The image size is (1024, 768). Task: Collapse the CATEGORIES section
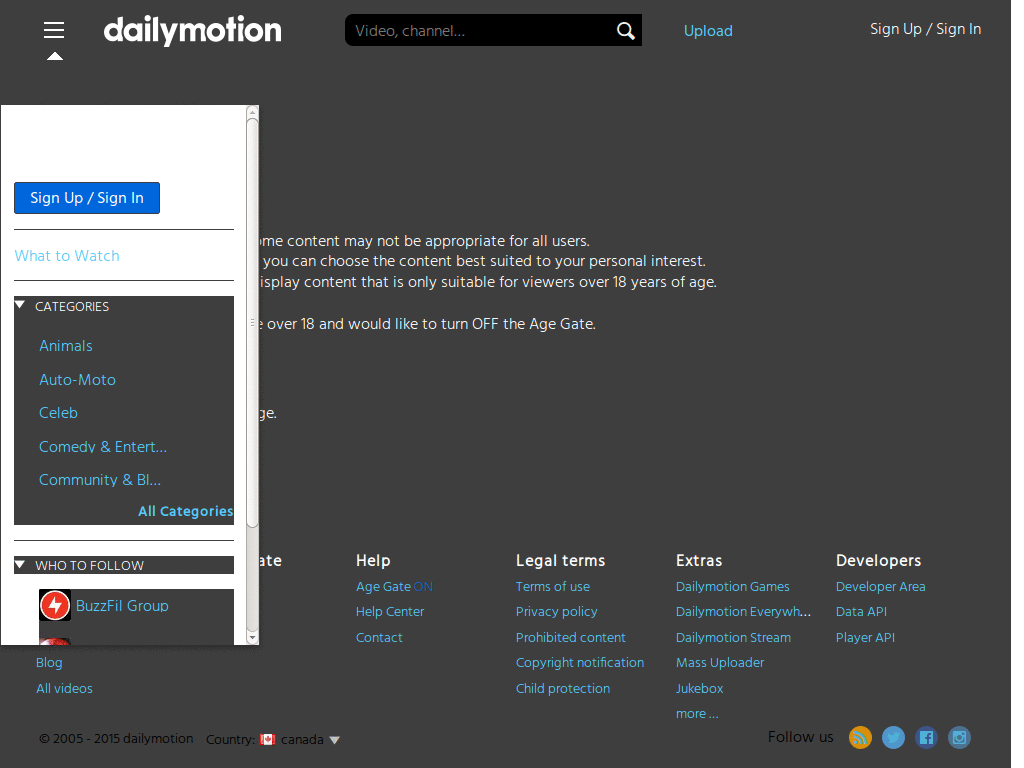click(x=20, y=305)
